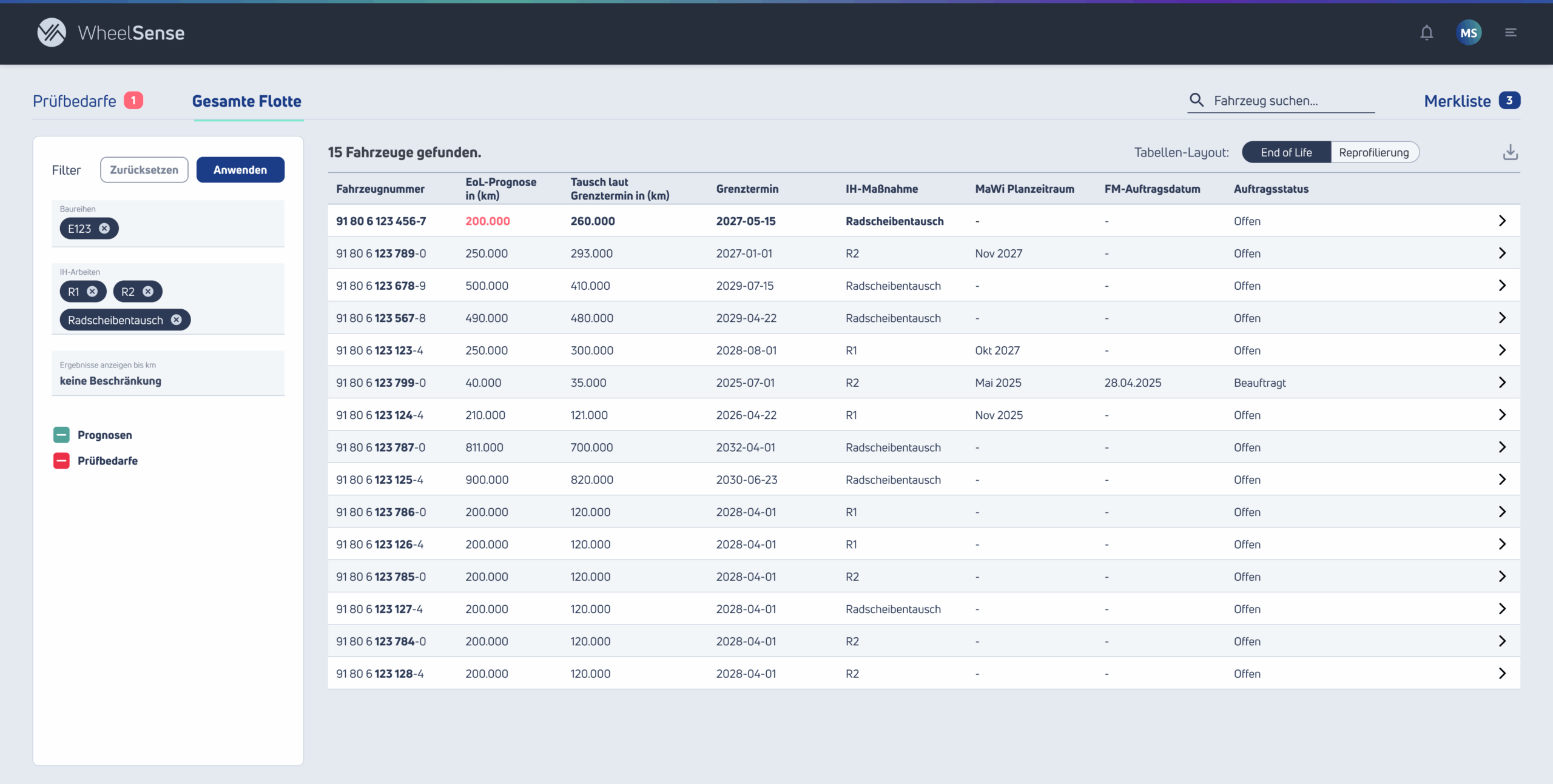Remove the Radscheibentausch filter chip

[176, 320]
